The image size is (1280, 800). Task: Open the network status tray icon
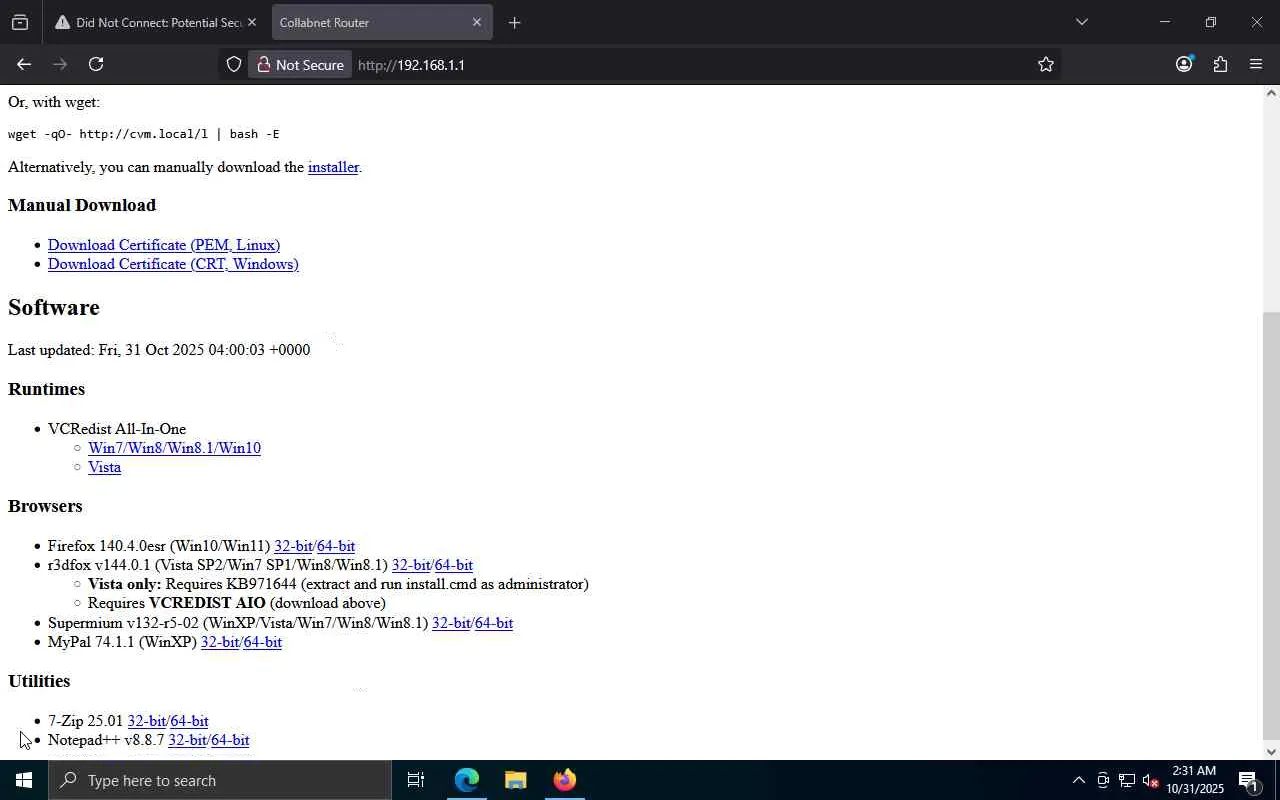point(1127,780)
